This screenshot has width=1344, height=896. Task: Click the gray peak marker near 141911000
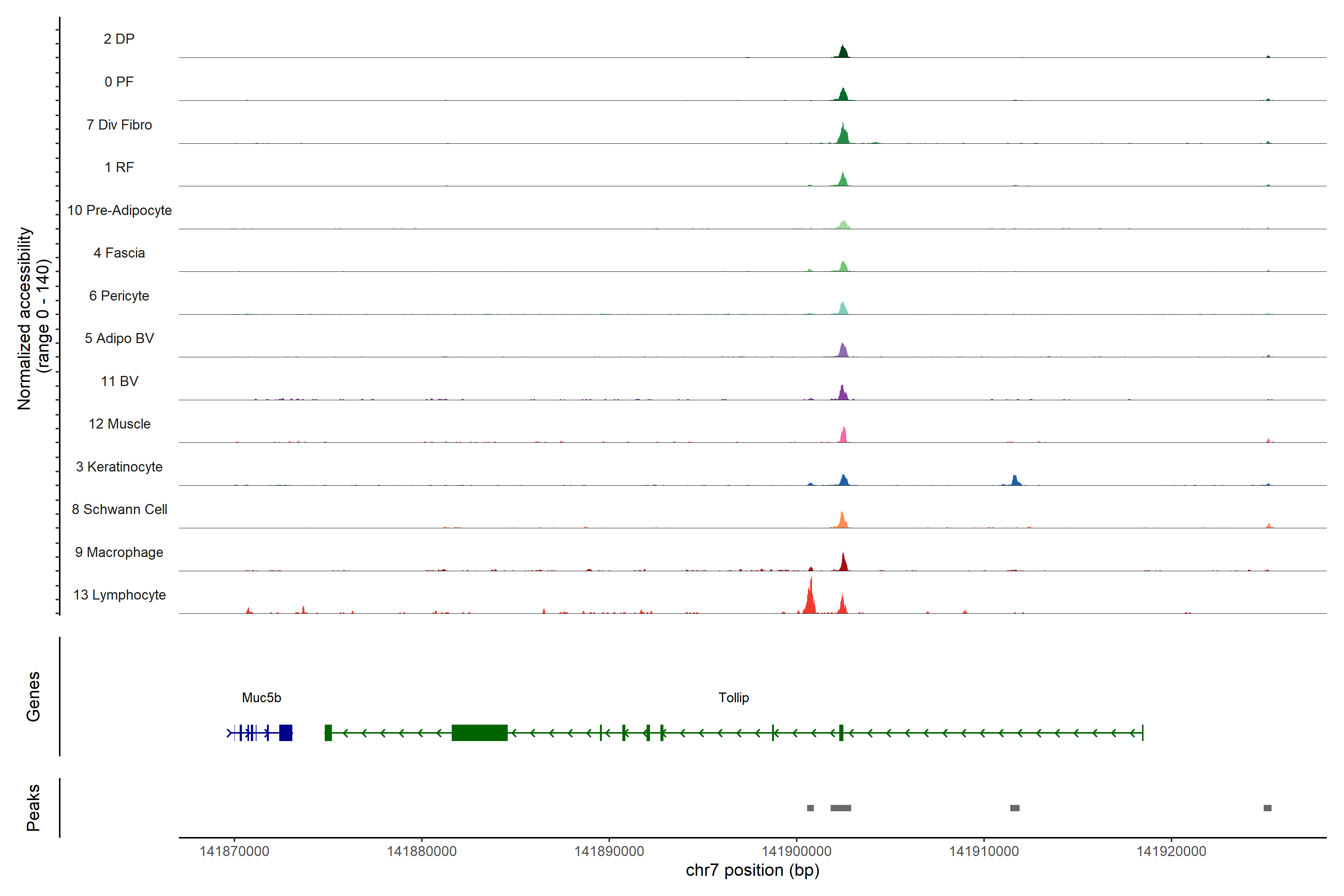click(1015, 808)
